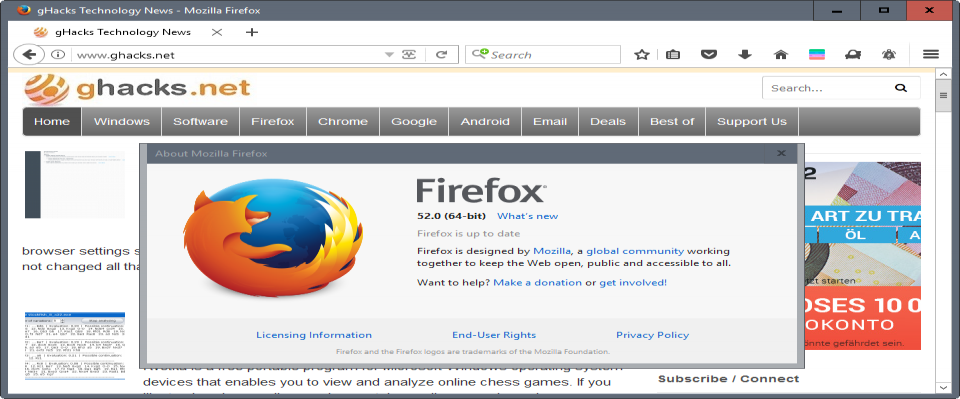Screen dimensions: 960x399
Task: Open the Firefox hamburger menu
Action: click(x=931, y=54)
